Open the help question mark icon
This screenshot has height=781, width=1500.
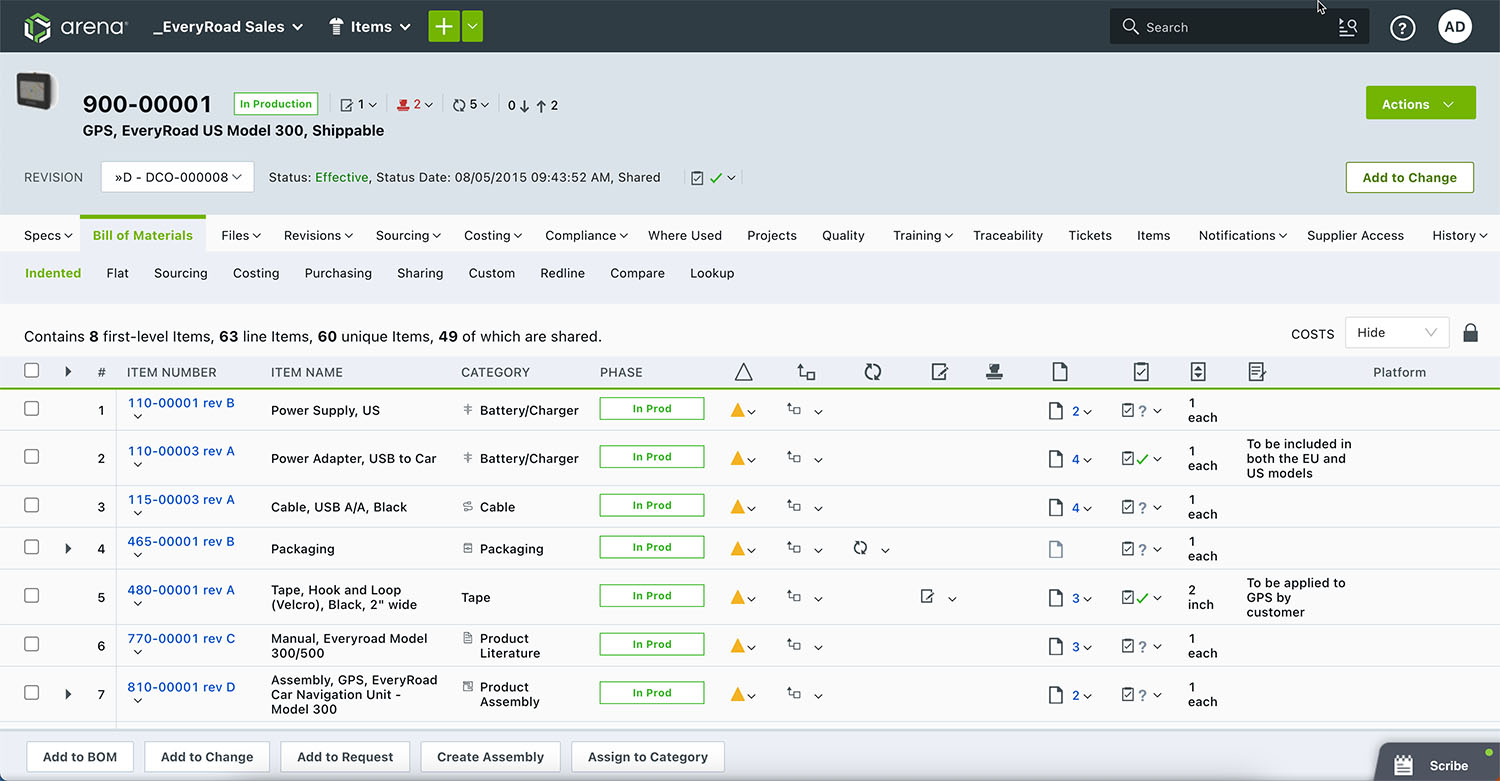click(x=1402, y=28)
